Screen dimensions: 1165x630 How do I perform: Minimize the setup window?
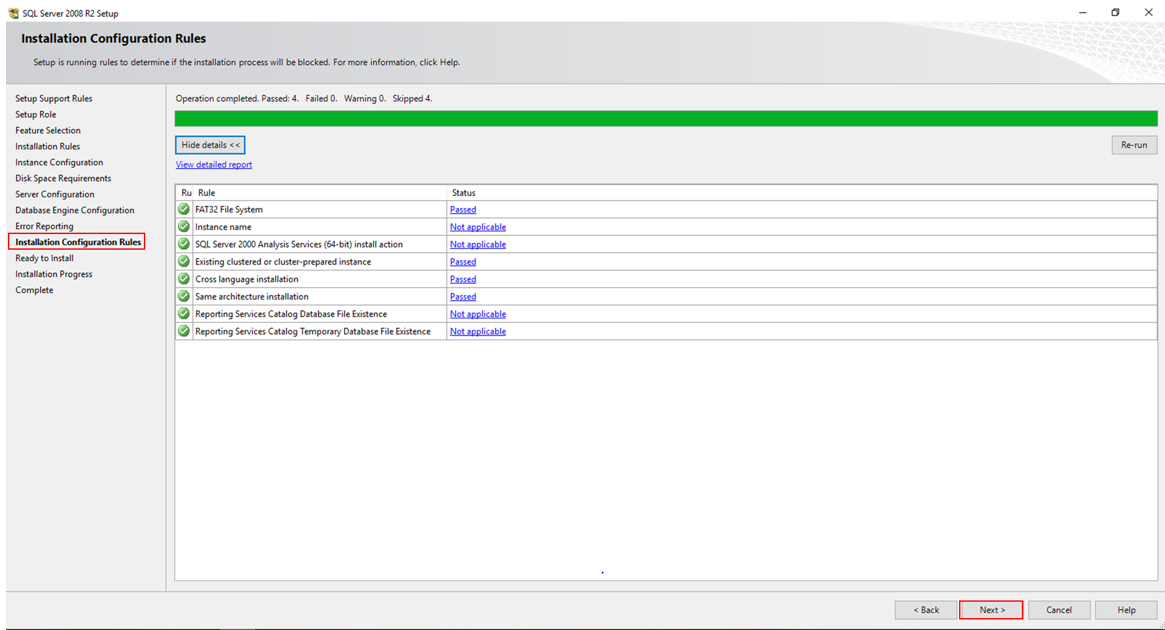1083,13
